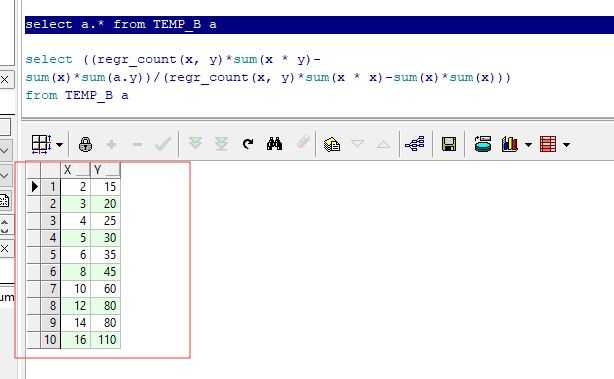Fetch last page with double down arrows icon

click(222, 144)
